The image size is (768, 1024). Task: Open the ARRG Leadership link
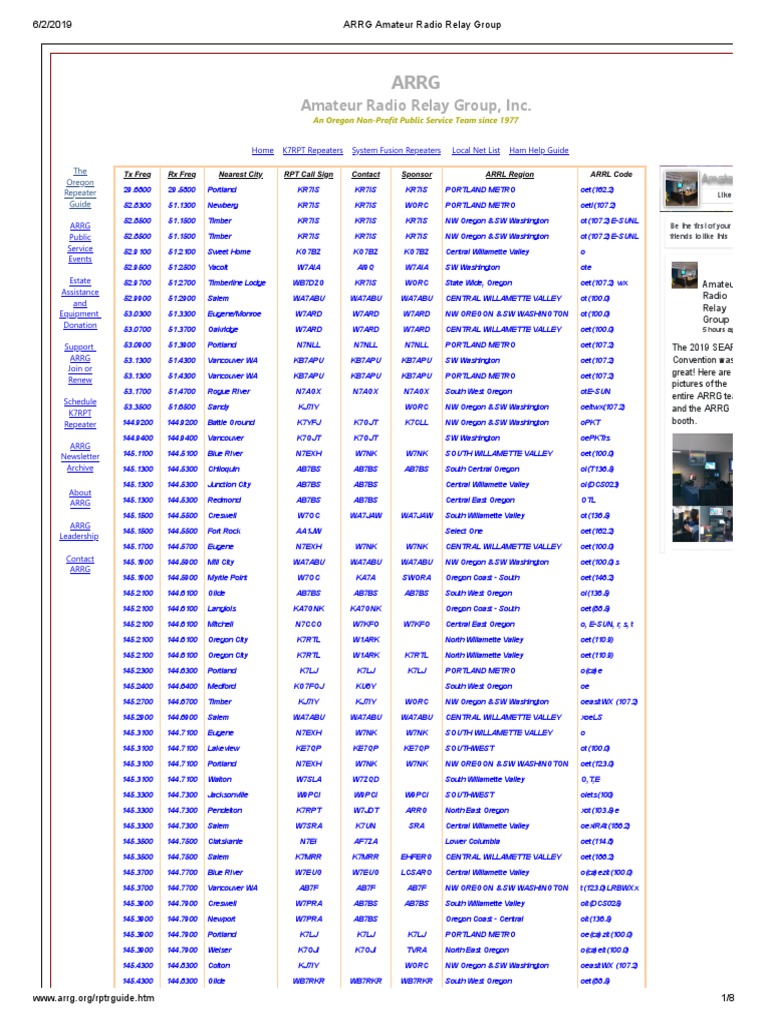point(79,531)
